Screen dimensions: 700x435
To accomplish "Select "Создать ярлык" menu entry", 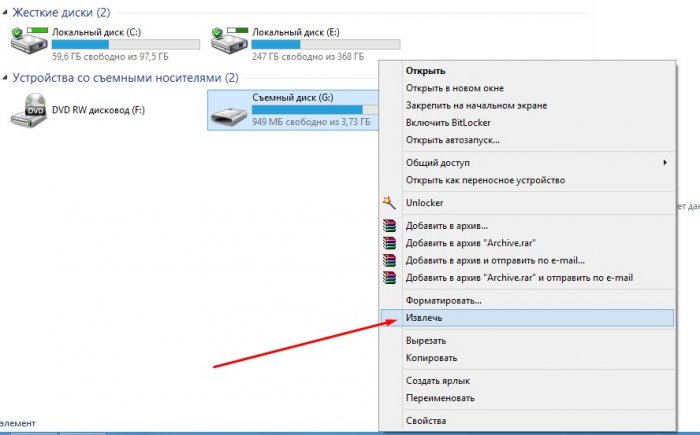I will (437, 381).
